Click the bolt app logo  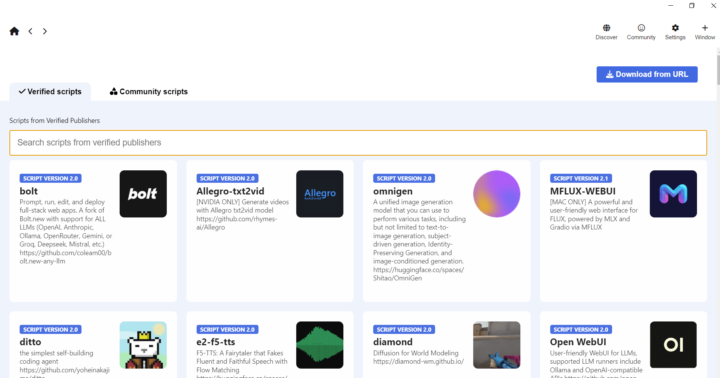tap(143, 194)
